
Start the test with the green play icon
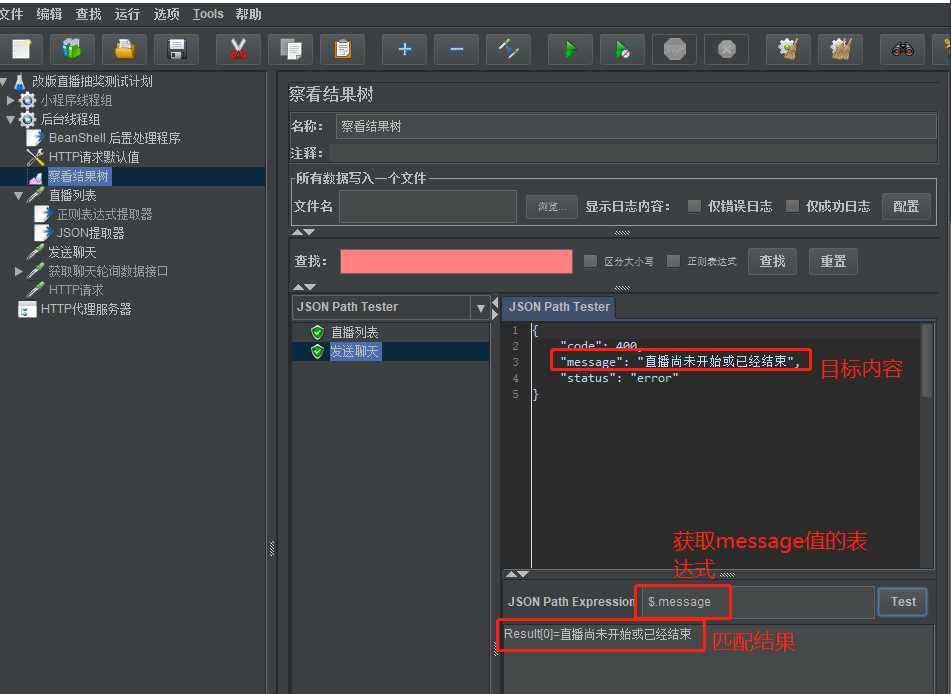[570, 49]
